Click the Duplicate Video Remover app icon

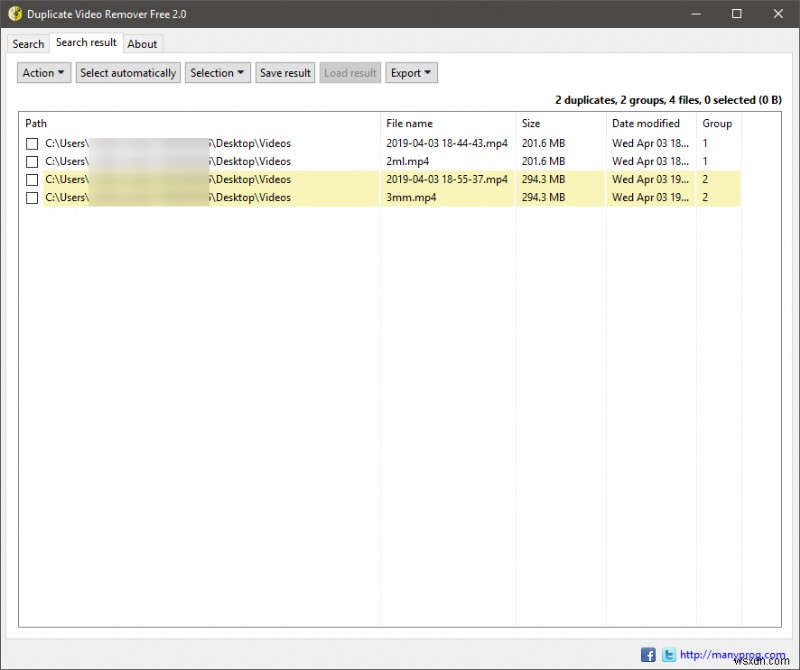click(x=15, y=14)
